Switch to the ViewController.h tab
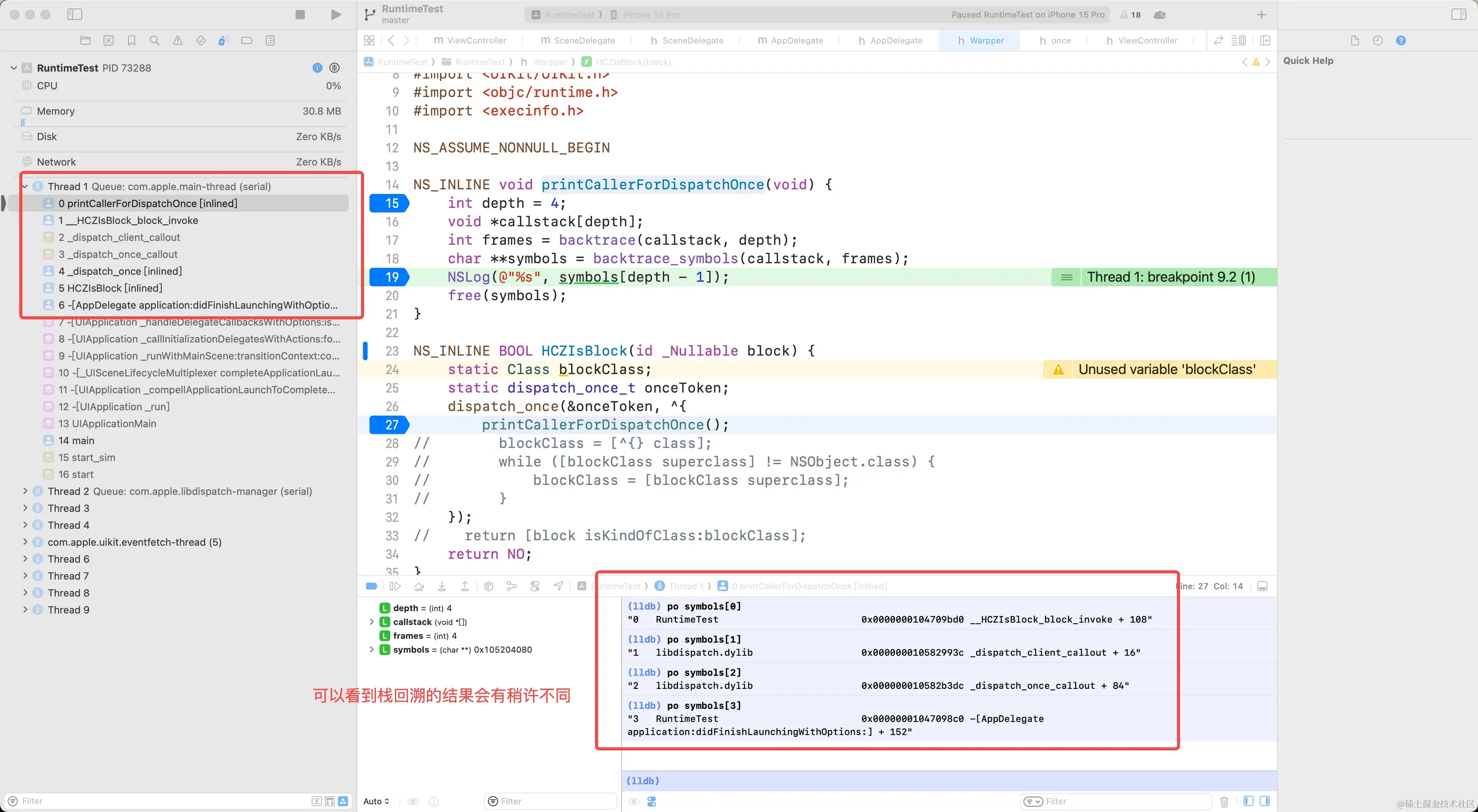 point(1141,40)
